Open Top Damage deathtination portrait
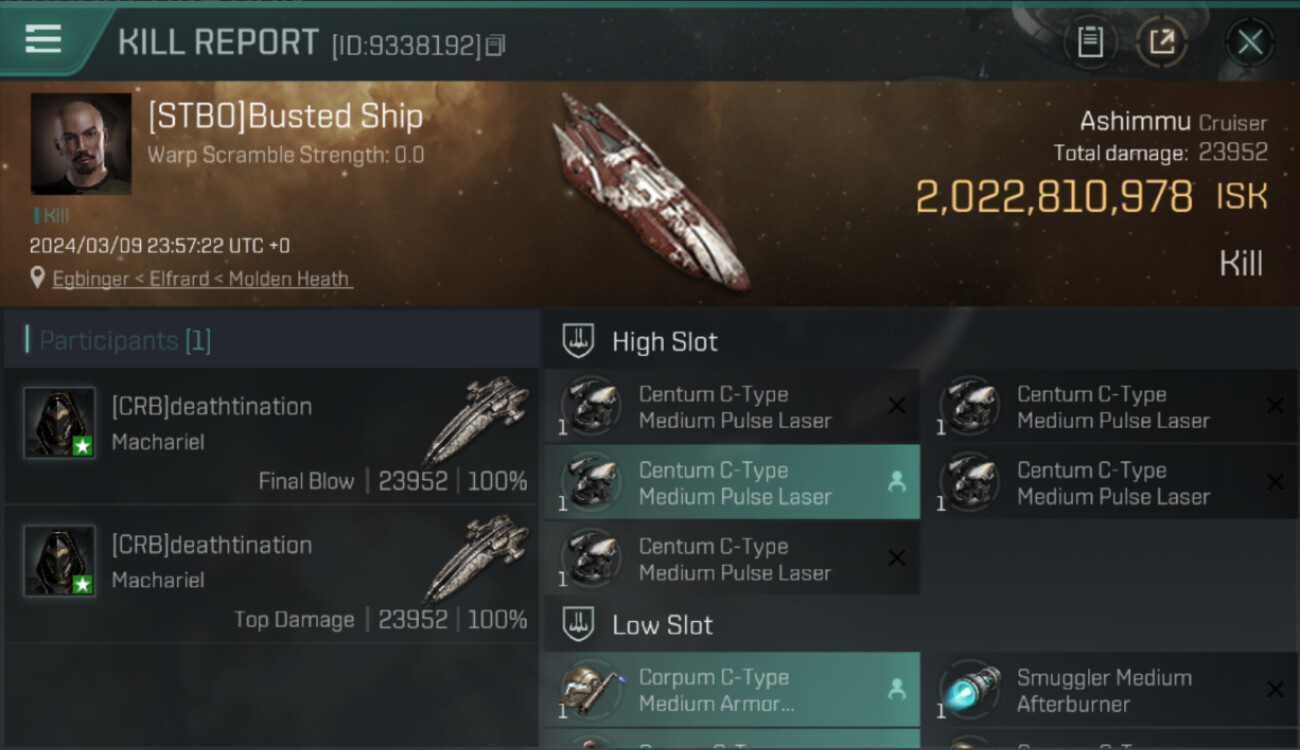 coord(60,561)
